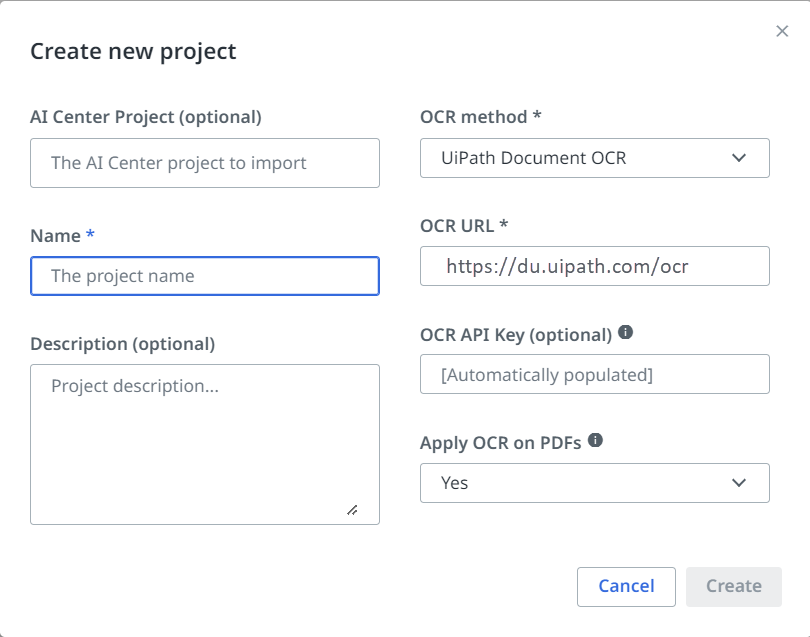810x637 pixels.
Task: Open the UiPath Document OCR combo box
Action: pos(595,158)
